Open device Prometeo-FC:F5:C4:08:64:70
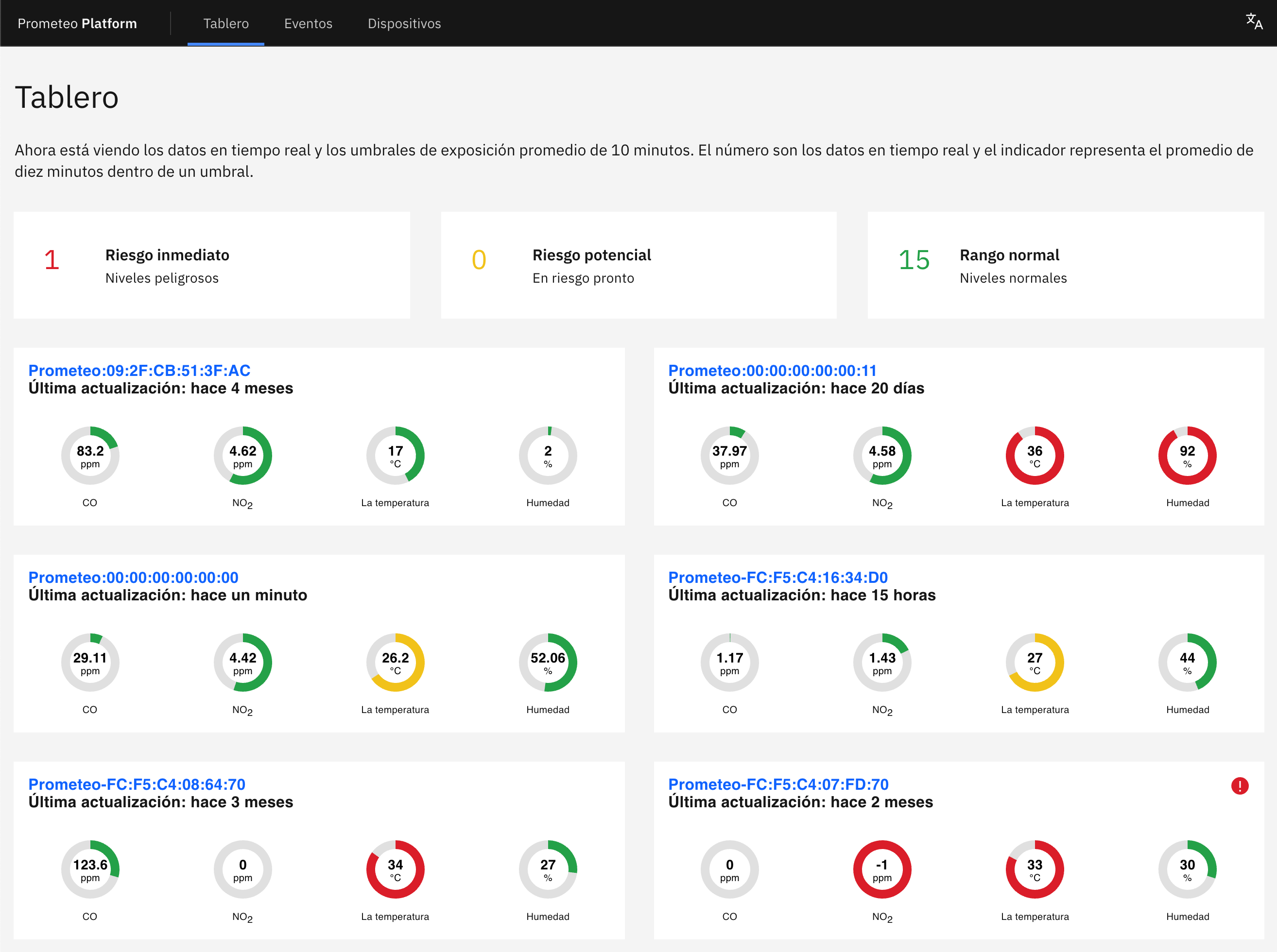 (137, 784)
